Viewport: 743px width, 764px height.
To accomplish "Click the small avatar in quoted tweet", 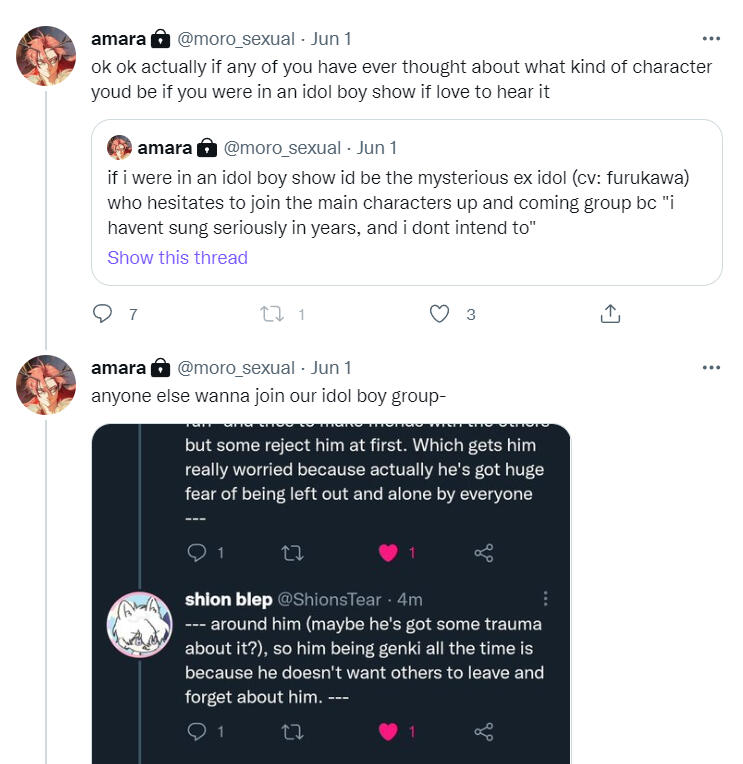I will [x=120, y=148].
